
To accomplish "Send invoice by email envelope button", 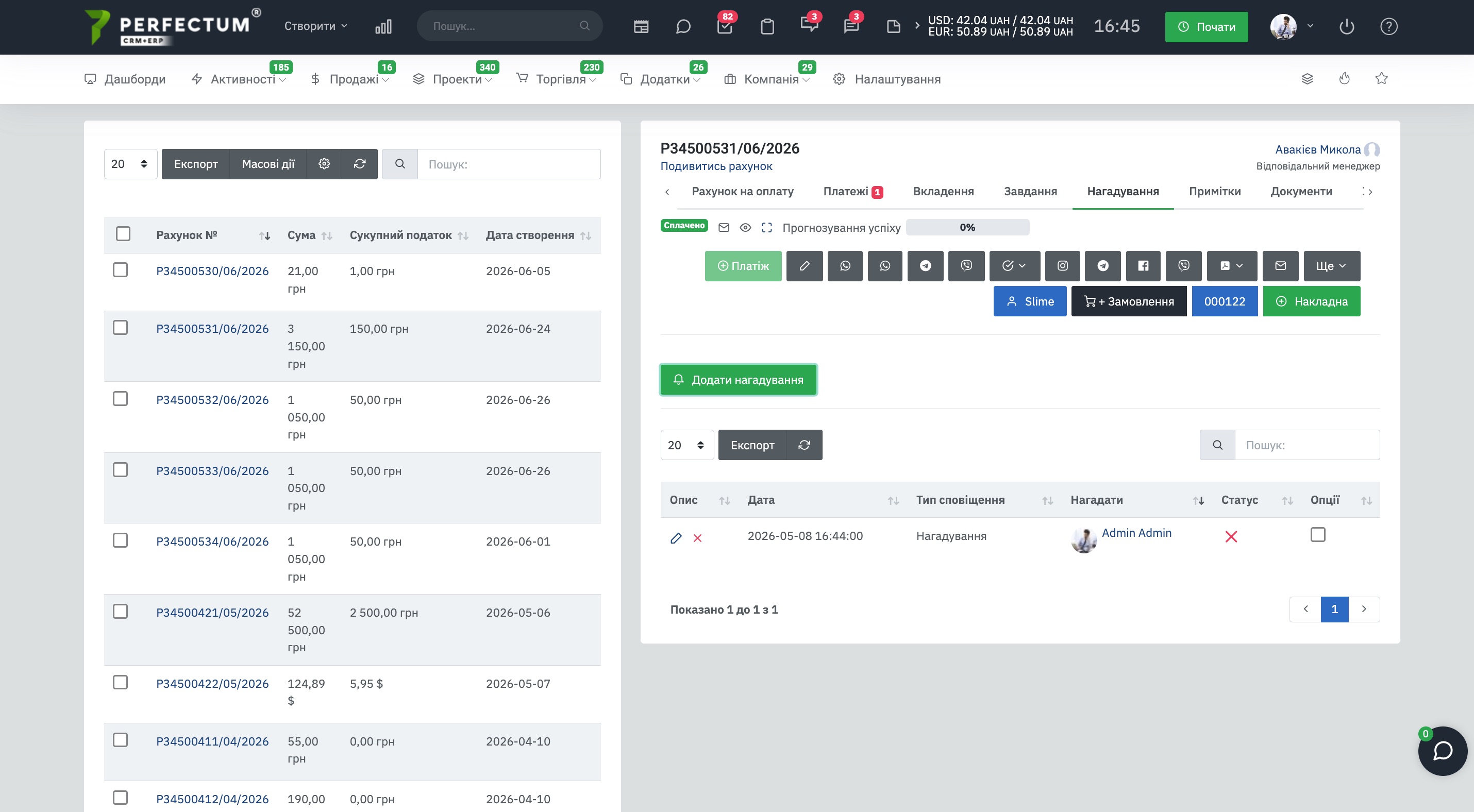I will [1281, 266].
